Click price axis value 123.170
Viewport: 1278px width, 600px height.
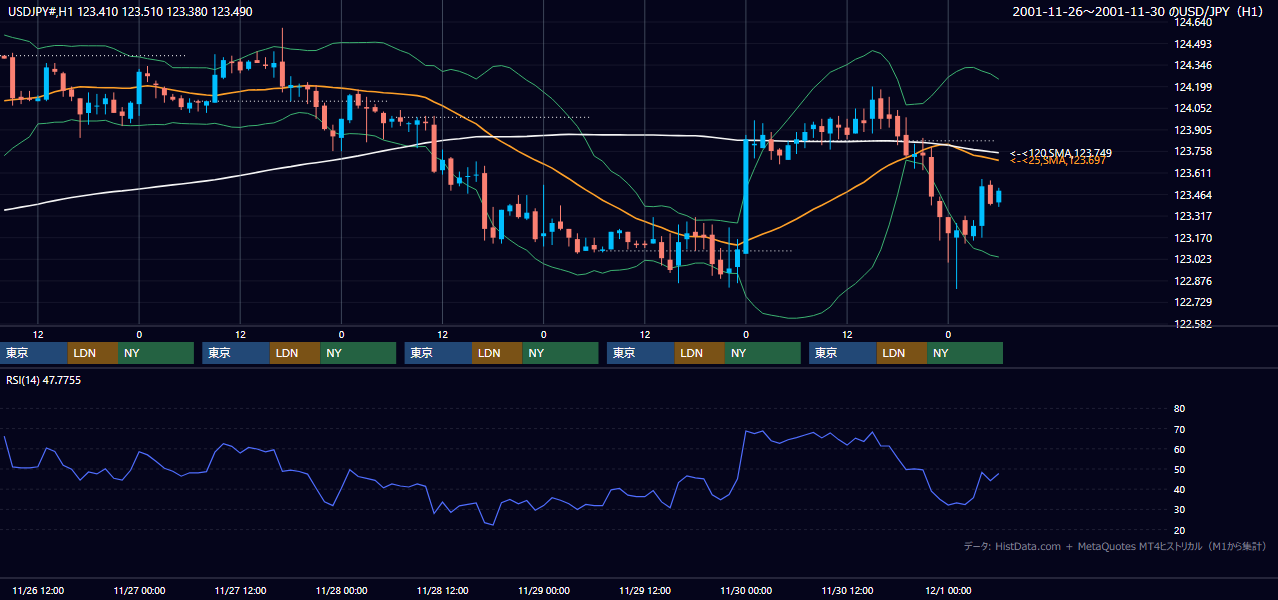[x=1192, y=238]
